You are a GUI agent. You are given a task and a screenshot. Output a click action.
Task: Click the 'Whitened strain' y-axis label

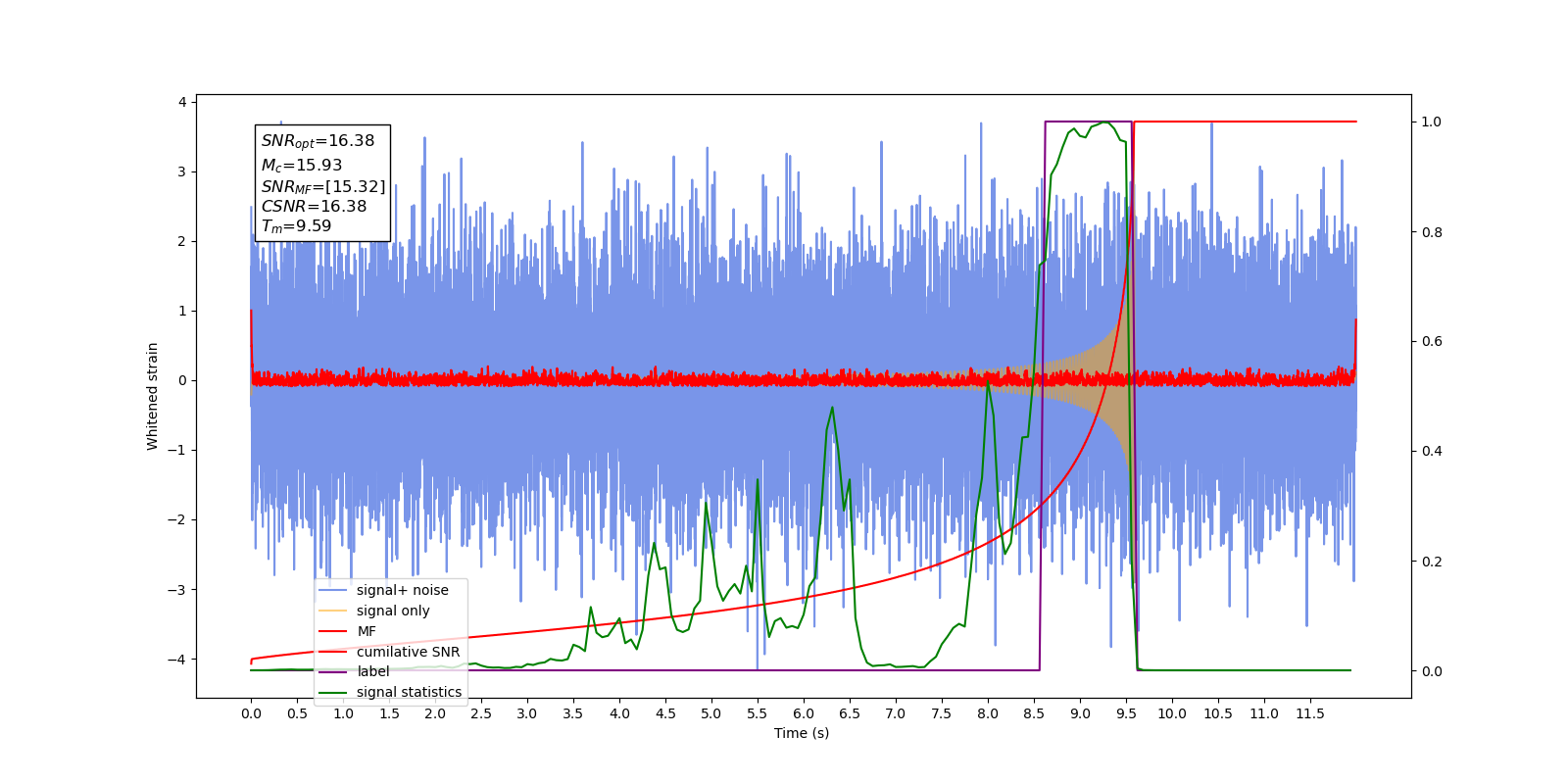pos(153,396)
